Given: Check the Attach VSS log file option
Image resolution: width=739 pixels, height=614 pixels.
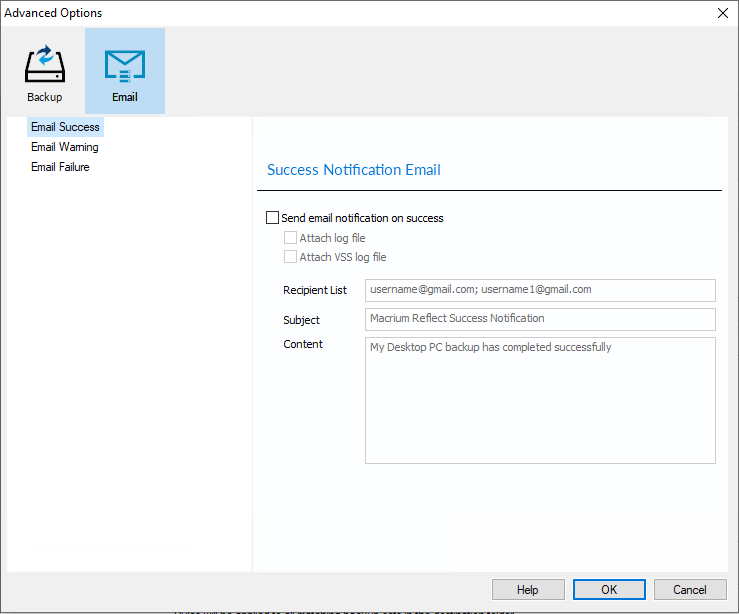Looking at the screenshot, I should pos(291,257).
